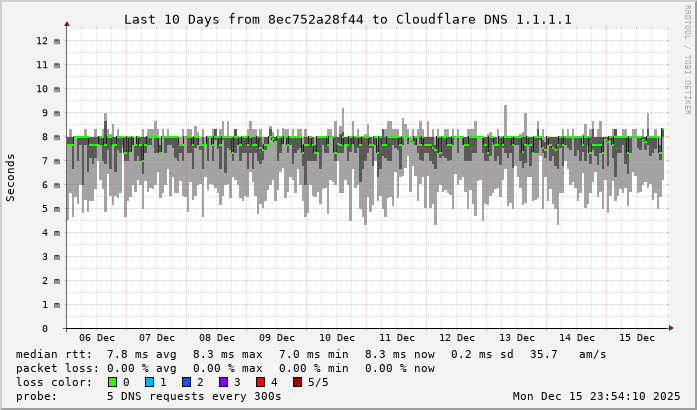Click the red 4 loss color swatch
697x410 pixels.
(x=259, y=382)
